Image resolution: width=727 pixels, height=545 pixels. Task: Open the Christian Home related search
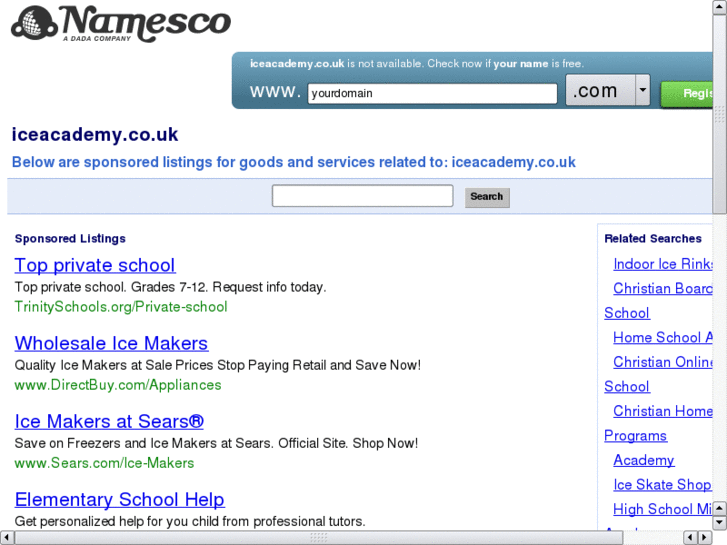[663, 411]
